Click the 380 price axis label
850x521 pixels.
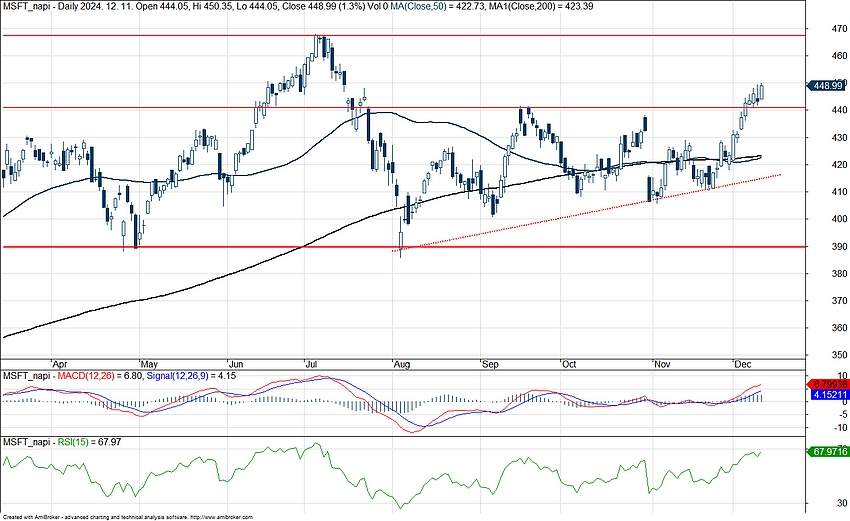[x=840, y=273]
